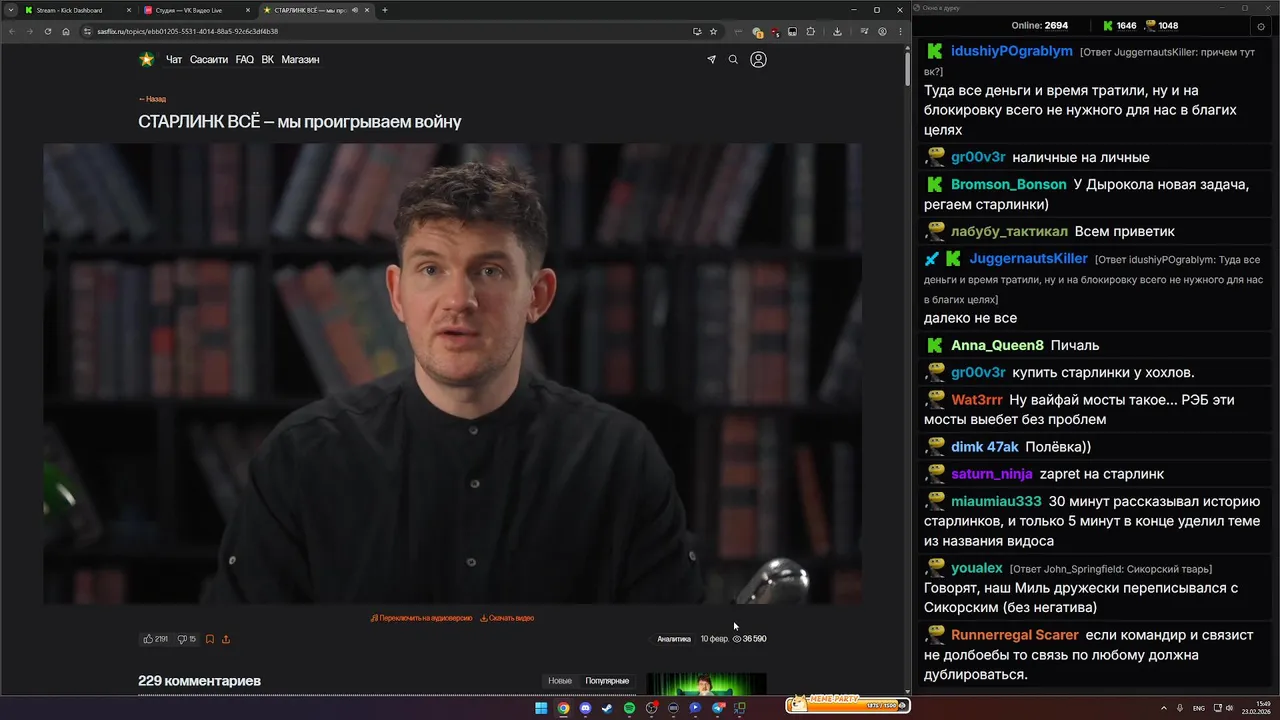1280x720 pixels.
Task: Click username Bromson_Bonson in chat
Action: [1009, 185]
